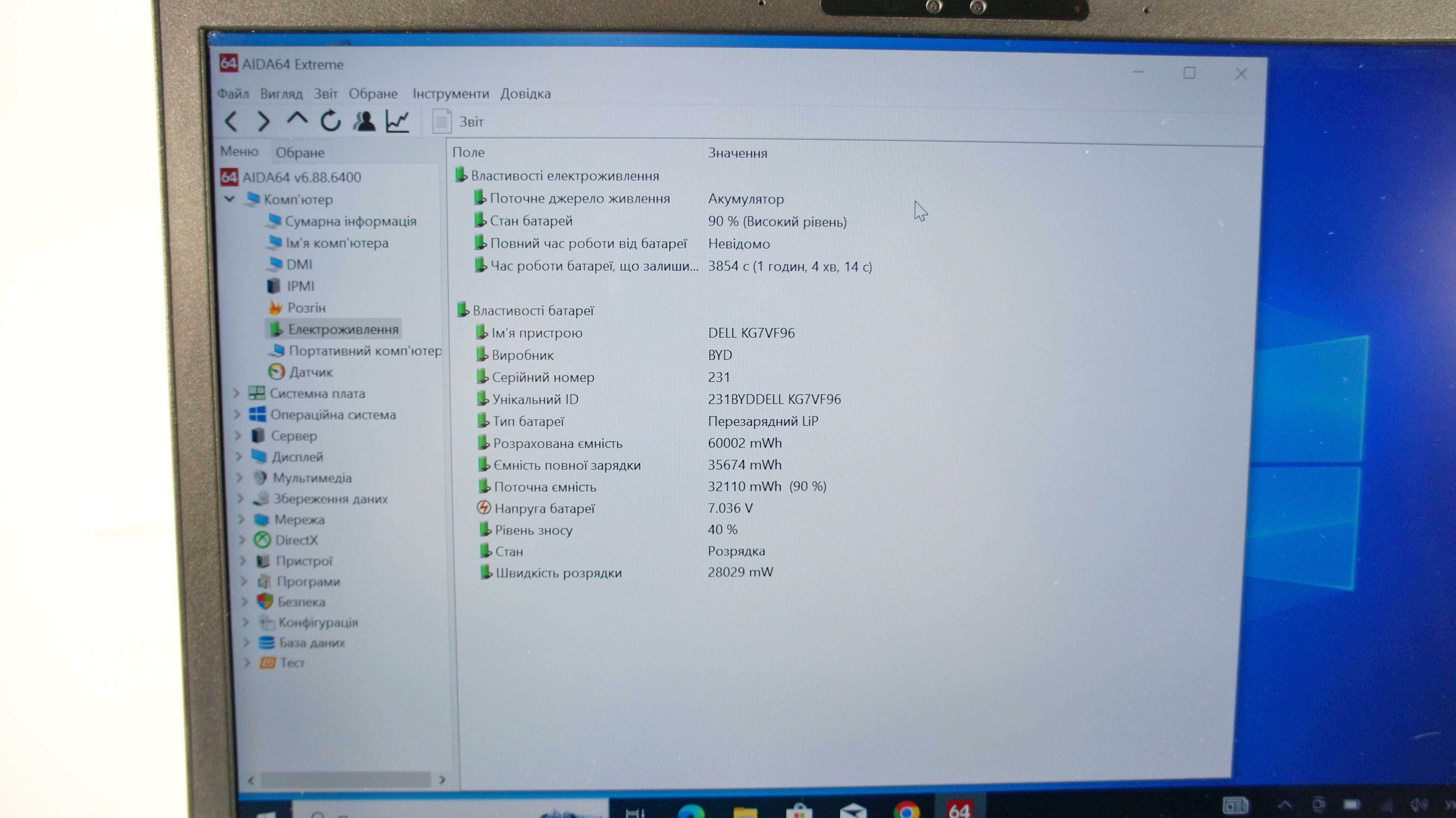The height and width of the screenshot is (818, 1456).
Task: Click the Системна плата motherboard icon
Action: (x=257, y=393)
